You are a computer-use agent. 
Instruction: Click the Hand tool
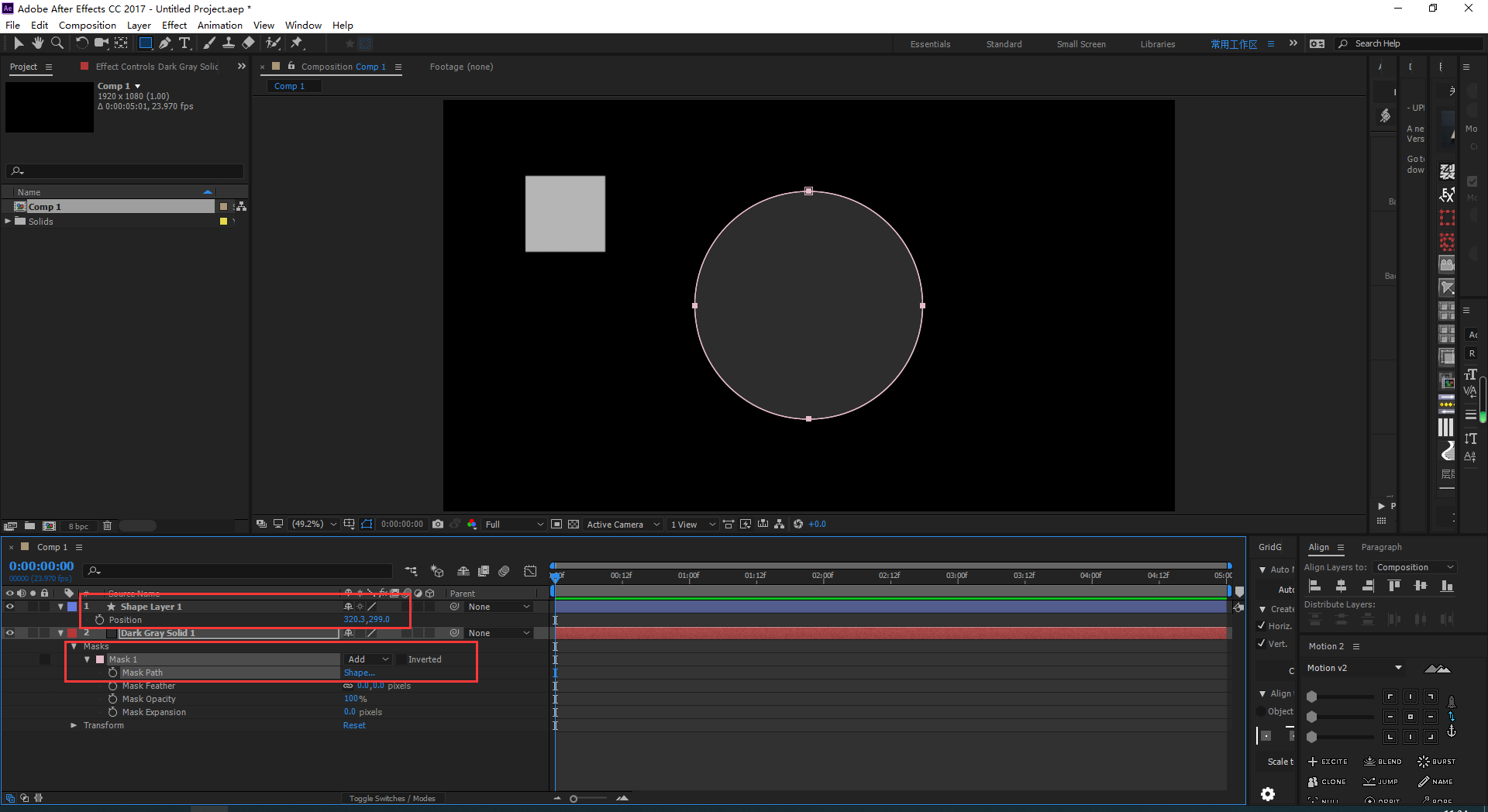coord(37,43)
